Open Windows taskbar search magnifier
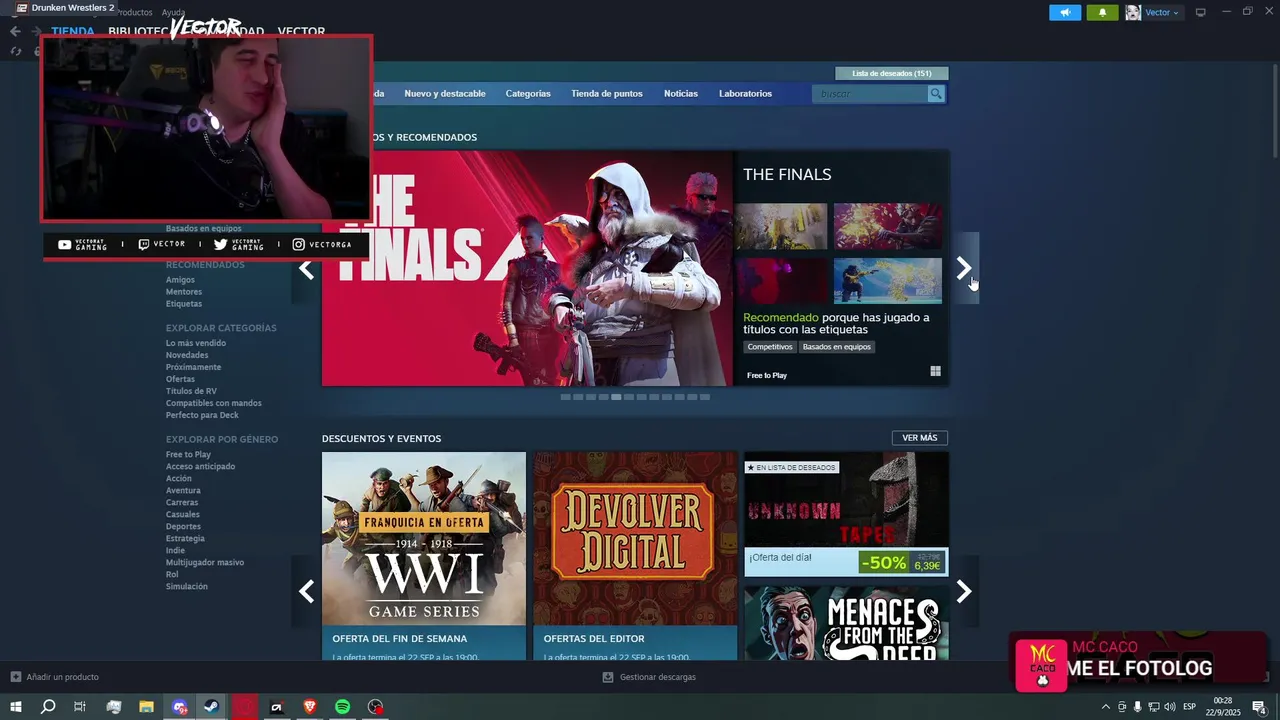Viewport: 1280px width, 720px height. 48,707
